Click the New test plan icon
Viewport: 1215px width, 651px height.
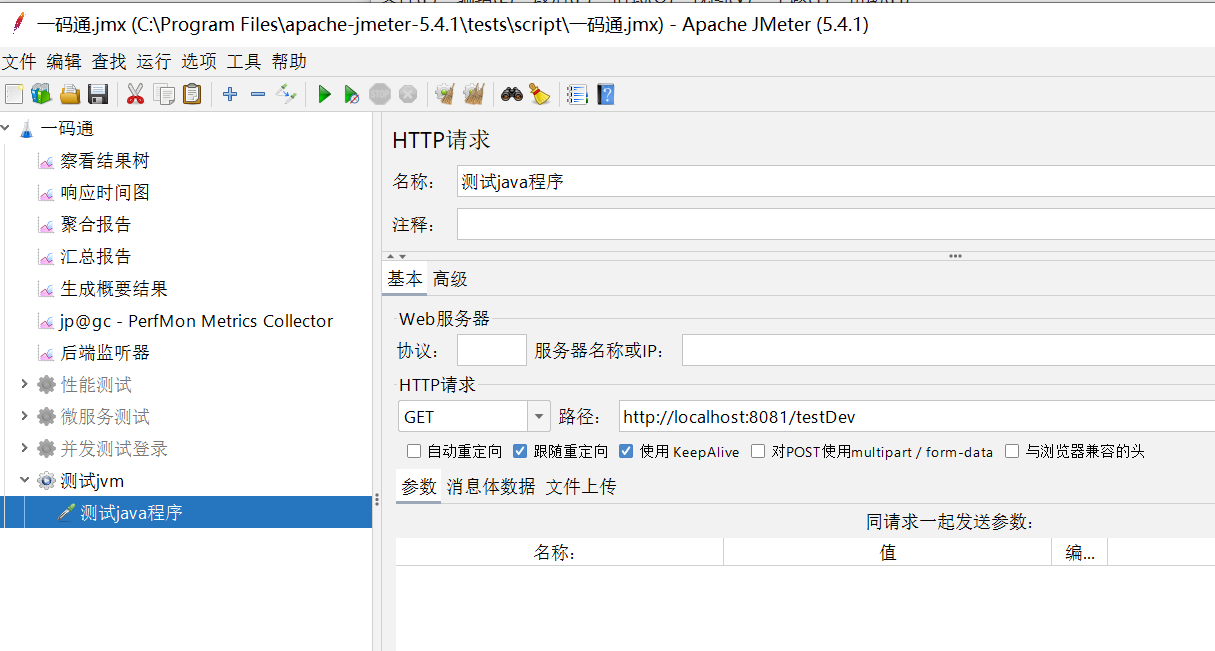[x=14, y=94]
